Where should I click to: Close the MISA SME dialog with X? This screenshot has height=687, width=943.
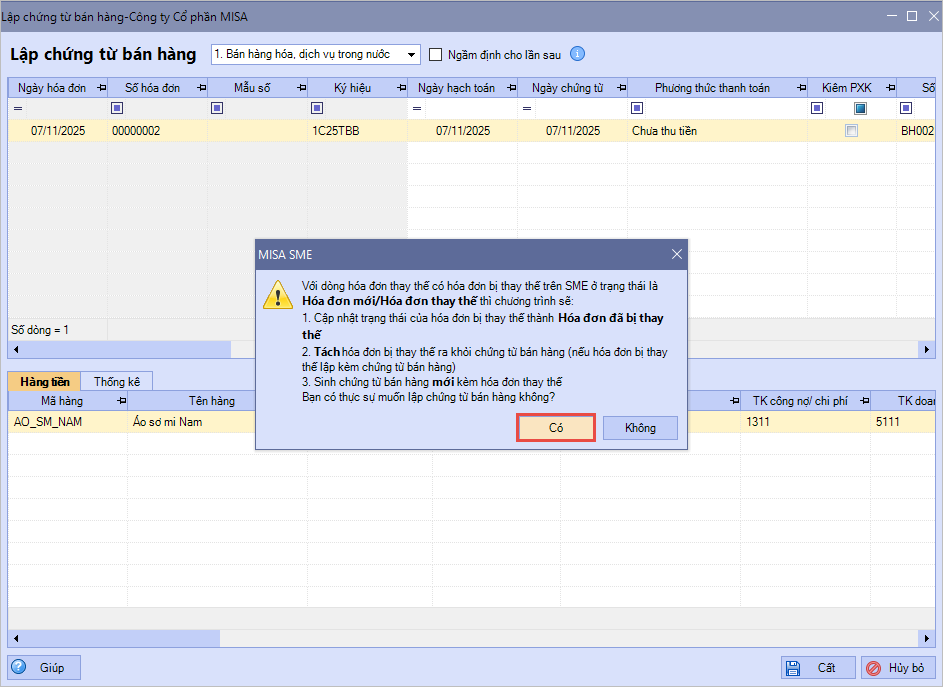pos(677,255)
